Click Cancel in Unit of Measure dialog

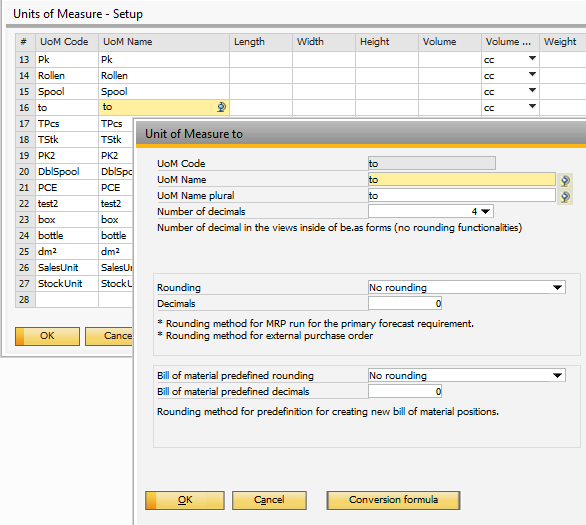269,500
